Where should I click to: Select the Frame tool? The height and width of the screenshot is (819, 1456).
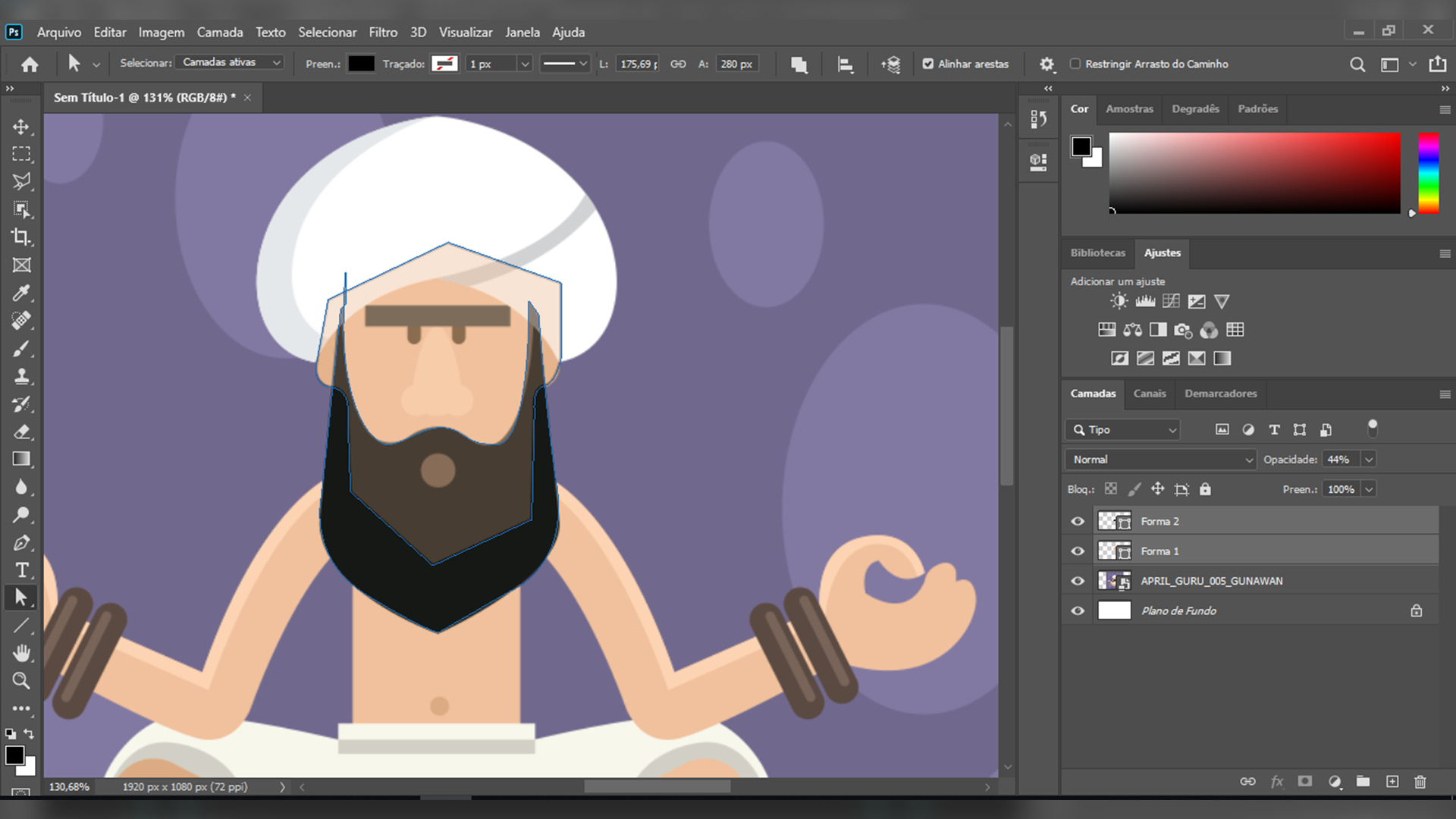click(21, 265)
